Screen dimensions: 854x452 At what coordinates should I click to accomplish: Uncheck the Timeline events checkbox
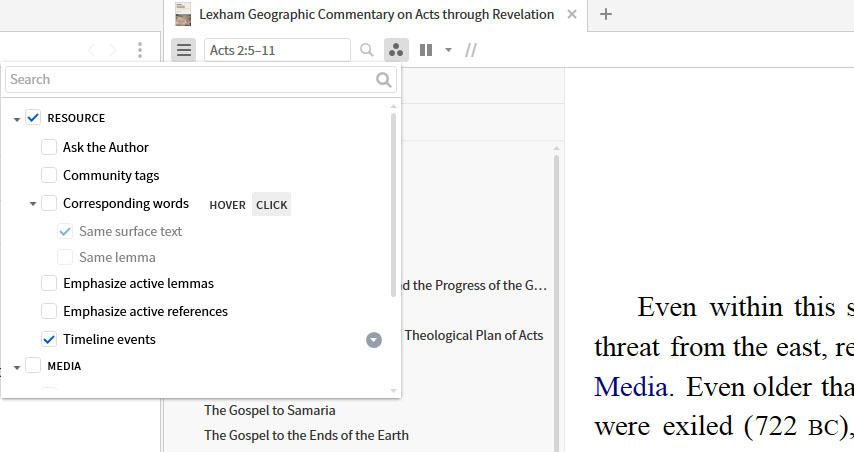click(x=49, y=339)
